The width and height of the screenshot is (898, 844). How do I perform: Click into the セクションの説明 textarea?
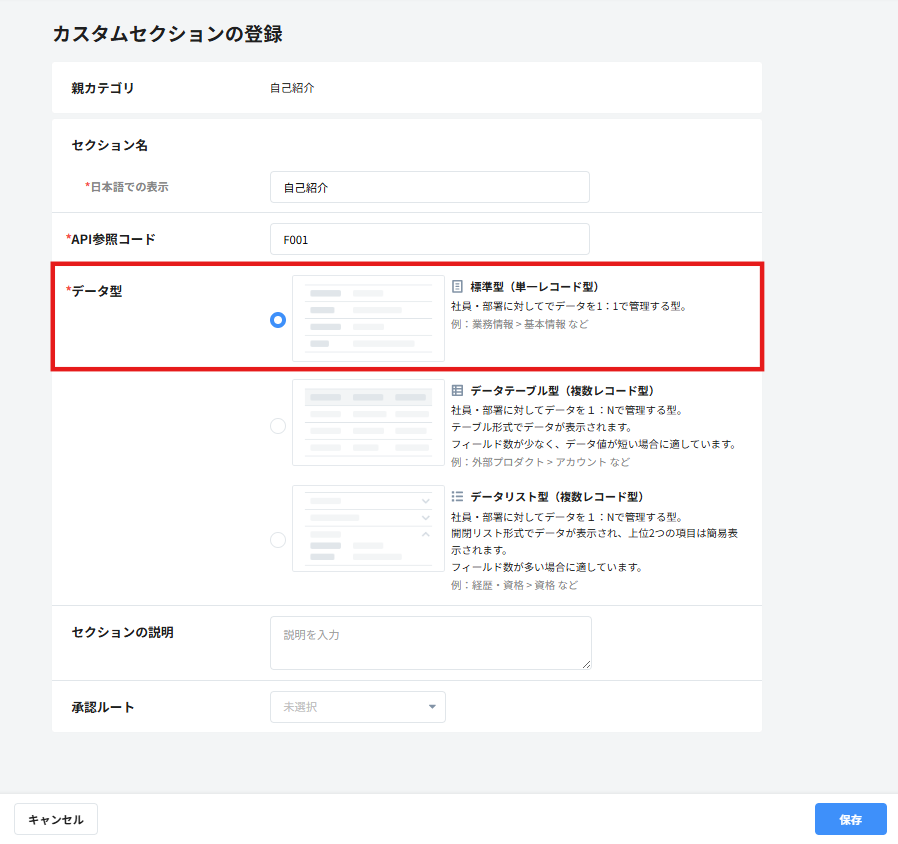(431, 643)
